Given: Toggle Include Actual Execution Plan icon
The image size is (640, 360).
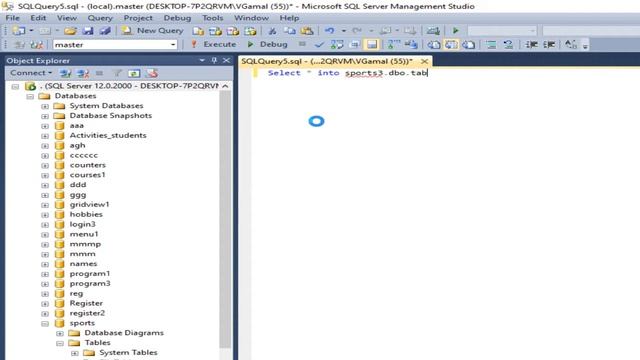Looking at the screenshot, I should pos(394,44).
